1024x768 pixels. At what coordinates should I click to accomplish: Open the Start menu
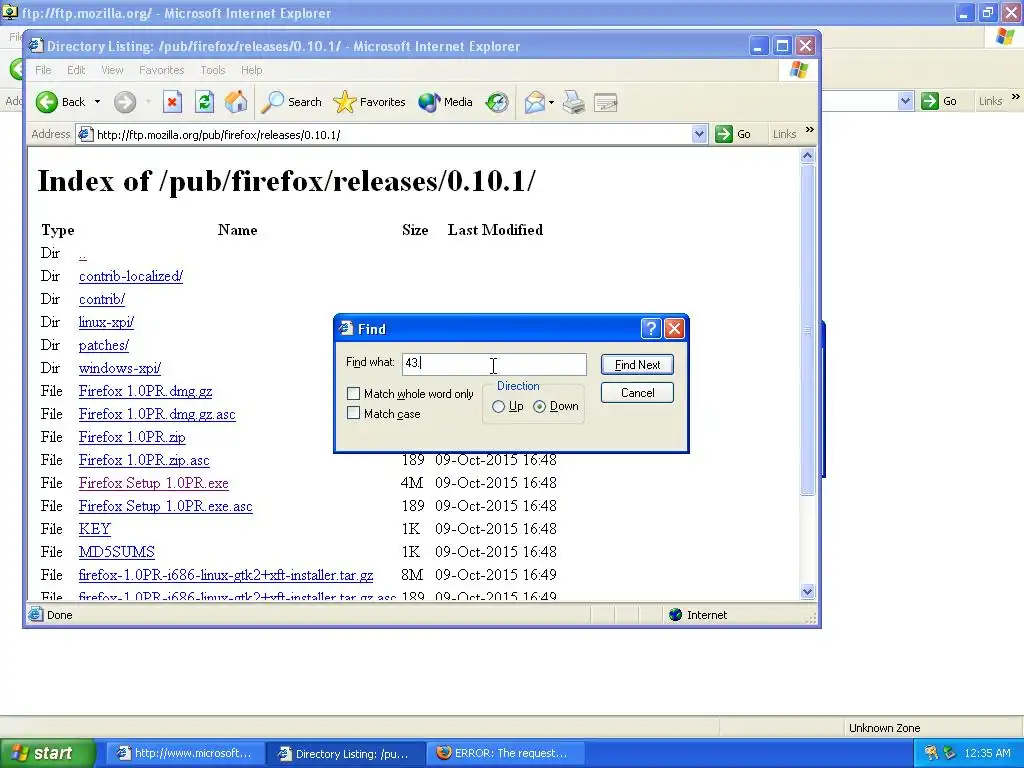(x=46, y=754)
